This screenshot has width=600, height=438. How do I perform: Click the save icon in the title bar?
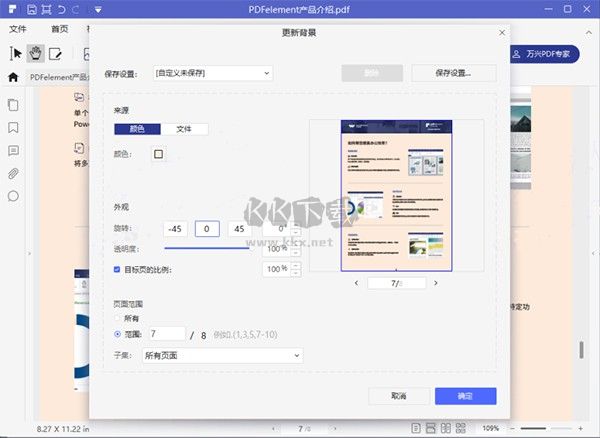(32, 9)
